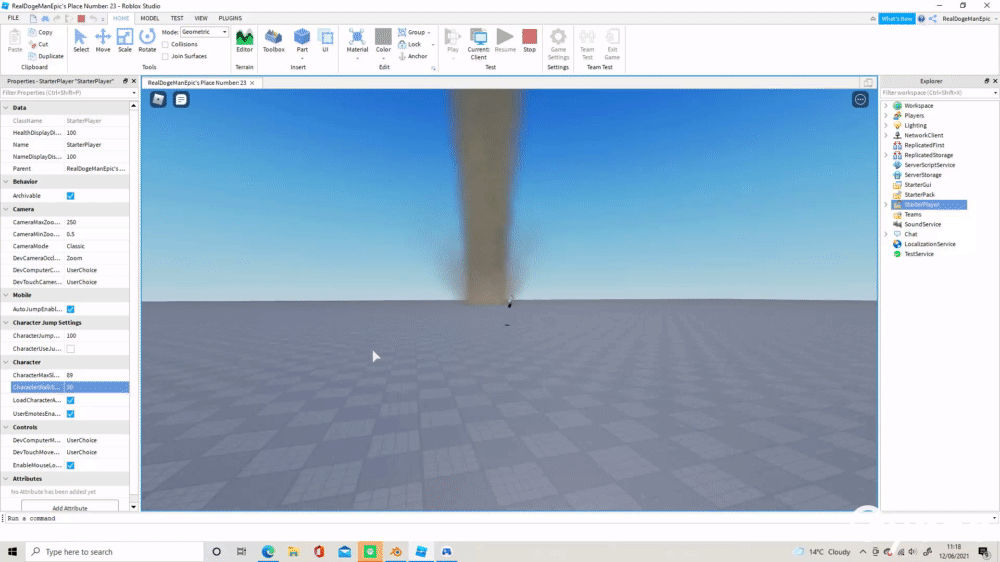Choose the Move tool
Image resolution: width=1000 pixels, height=562 pixels.
click(103, 41)
